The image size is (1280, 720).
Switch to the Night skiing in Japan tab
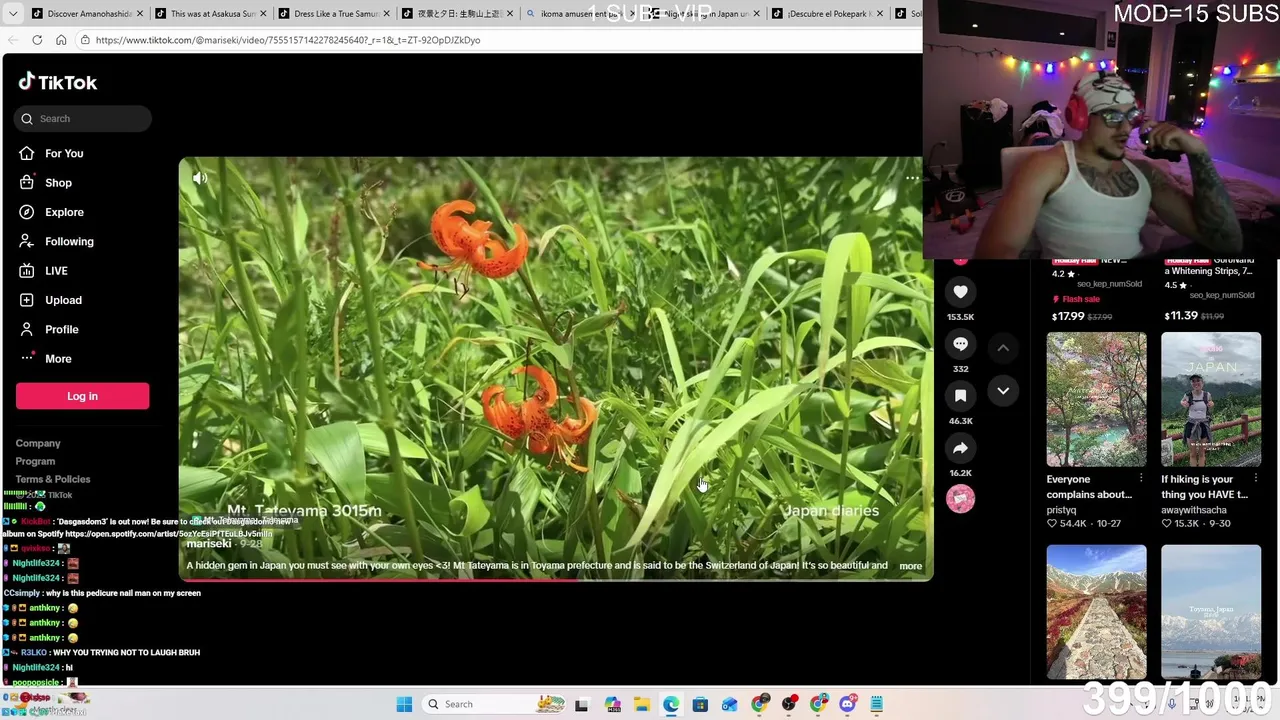pos(703,14)
